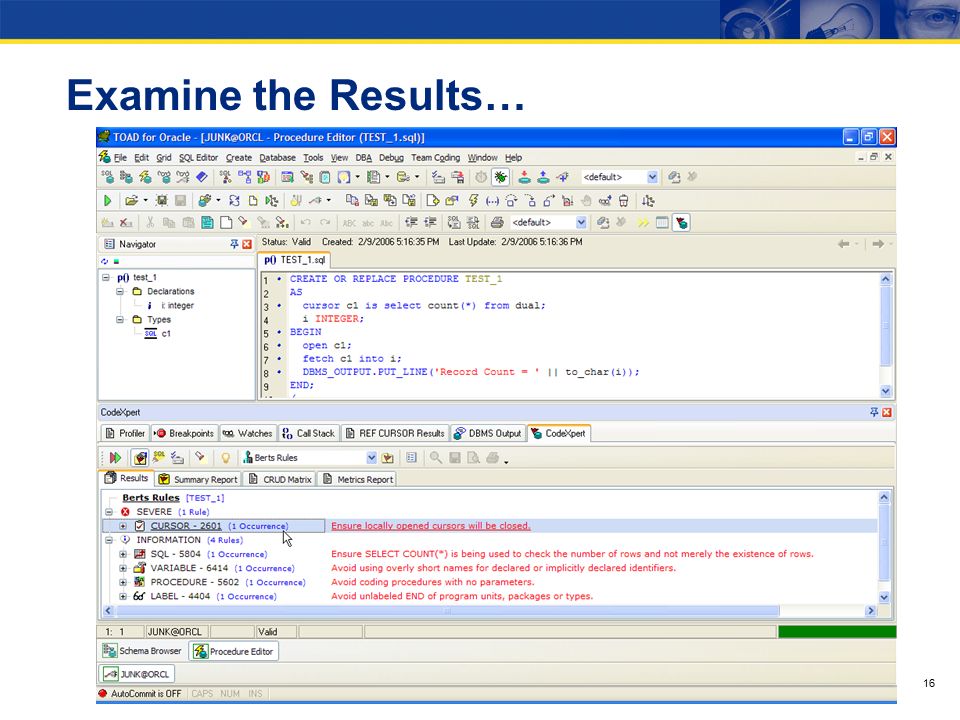Collapse the test_1 node in Navigator
This screenshot has height=720, width=960.
106,277
